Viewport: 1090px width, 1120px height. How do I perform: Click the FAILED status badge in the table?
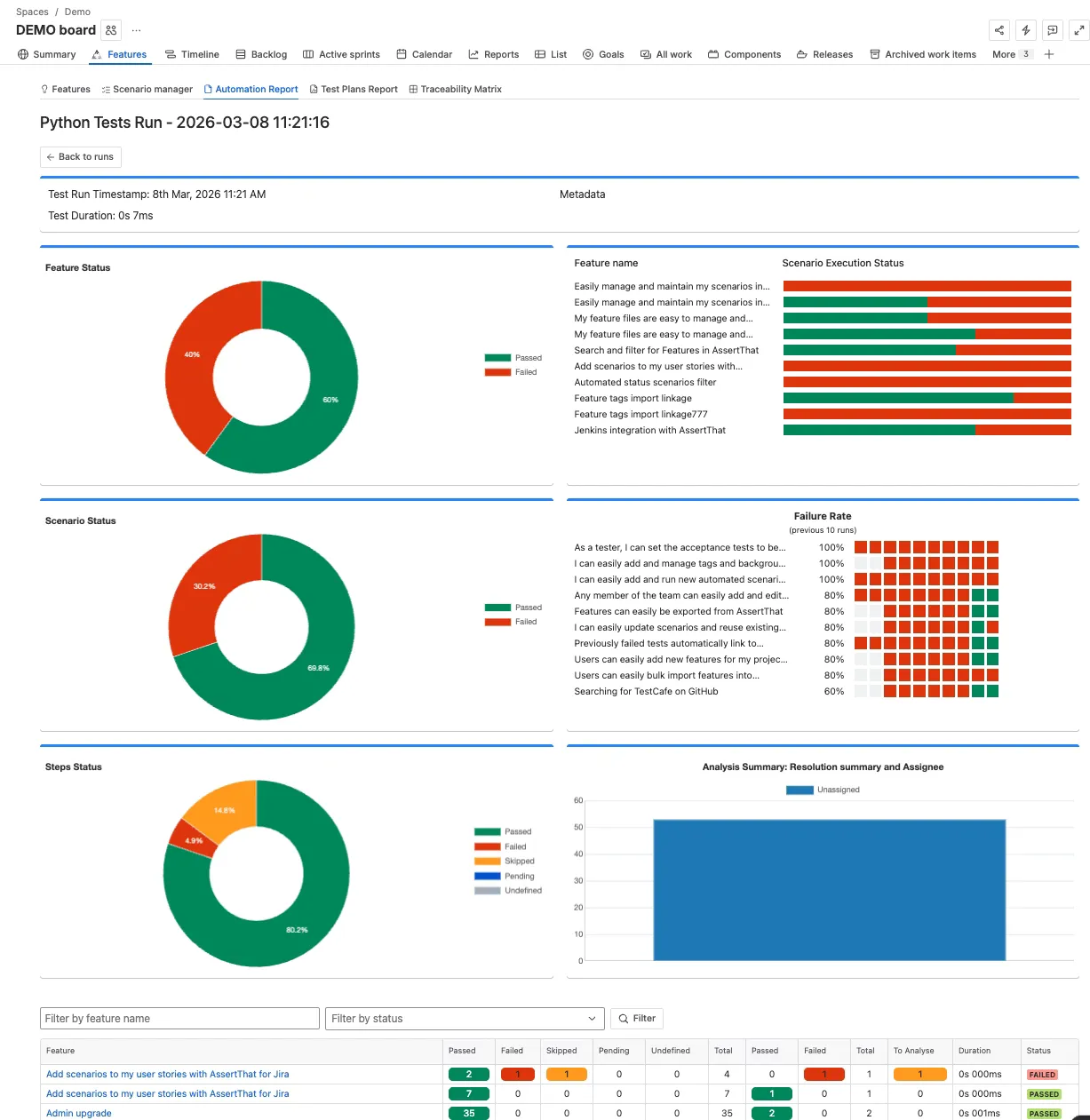coord(1042,1075)
